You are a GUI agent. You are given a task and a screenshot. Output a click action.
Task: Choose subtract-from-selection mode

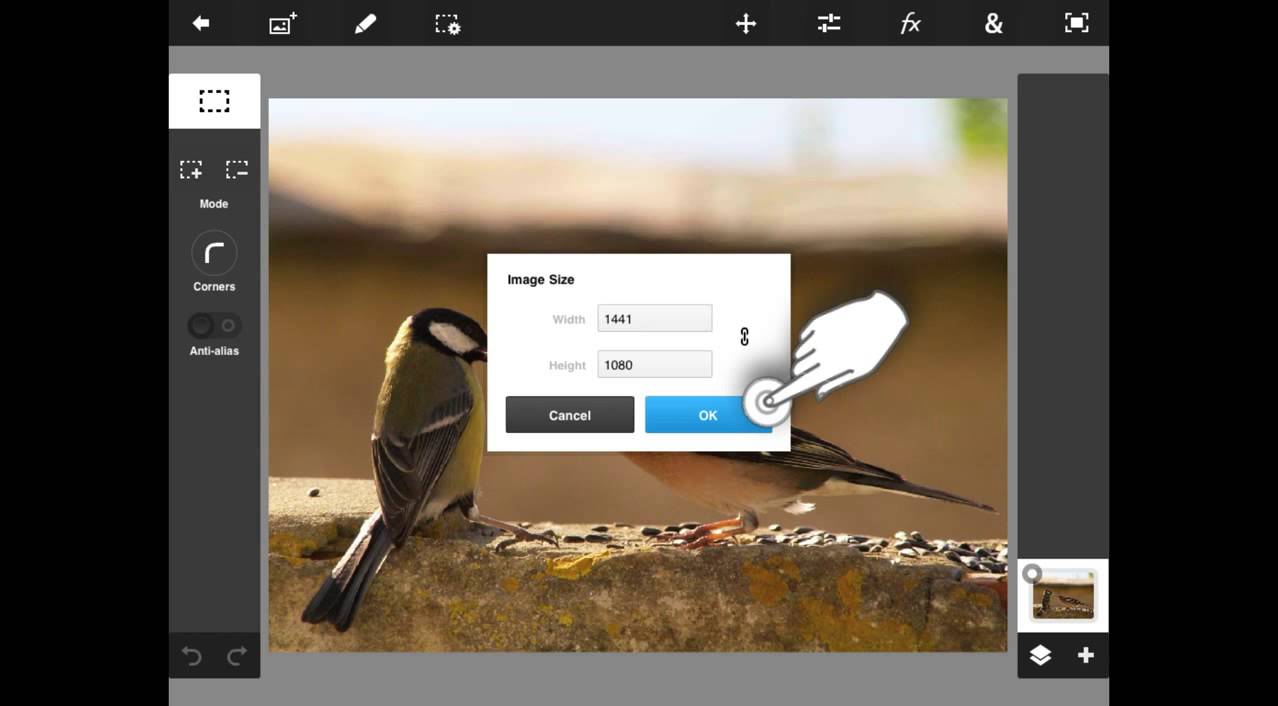[237, 169]
